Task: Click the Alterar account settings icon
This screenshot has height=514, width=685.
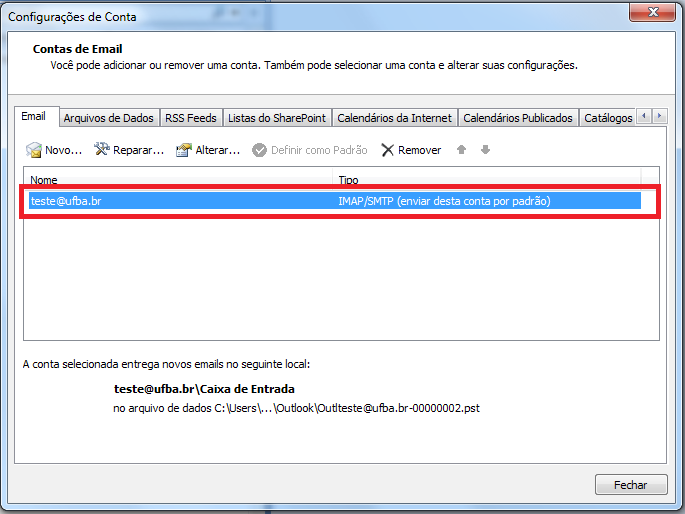Action: coord(183,150)
